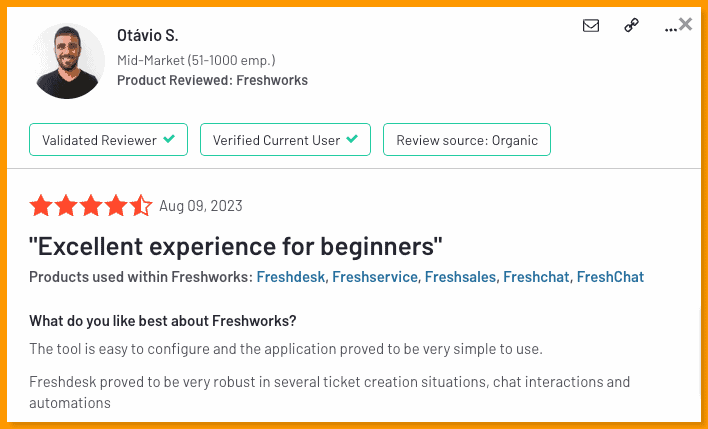The height and width of the screenshot is (429, 708).
Task: Click the first rating star
Action: (41, 205)
